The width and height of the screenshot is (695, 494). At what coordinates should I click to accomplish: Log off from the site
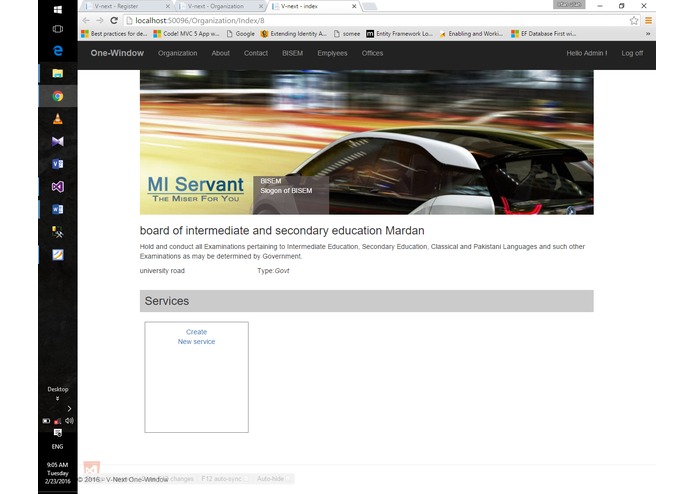[x=632, y=53]
